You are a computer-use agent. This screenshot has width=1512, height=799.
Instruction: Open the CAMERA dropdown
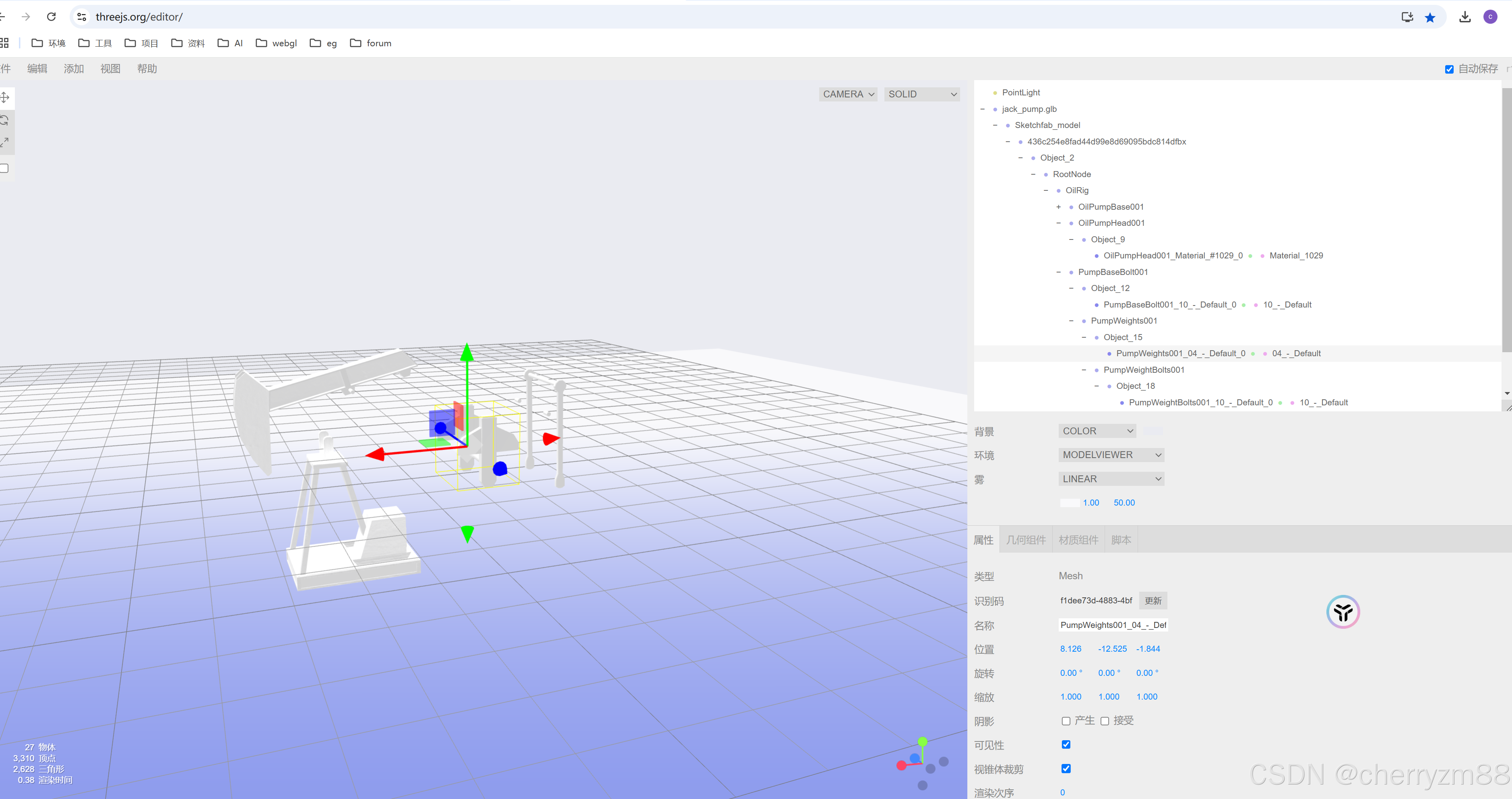point(847,94)
